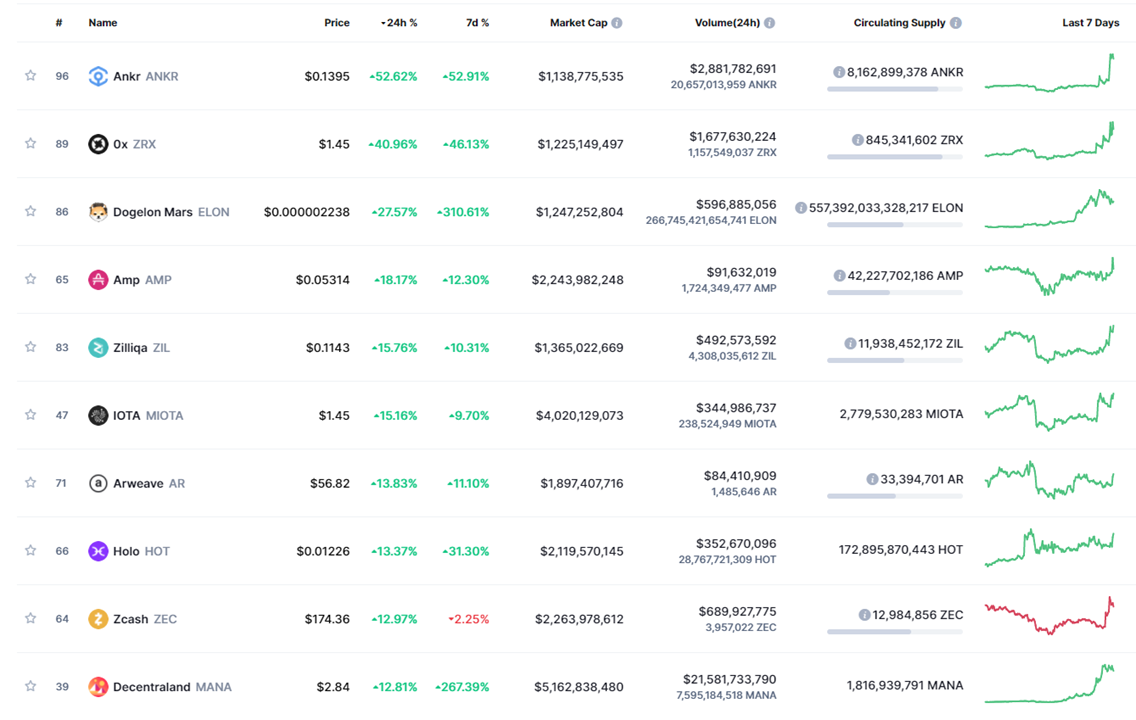Toggle the Zilliqa watchlist star

pos(30,347)
